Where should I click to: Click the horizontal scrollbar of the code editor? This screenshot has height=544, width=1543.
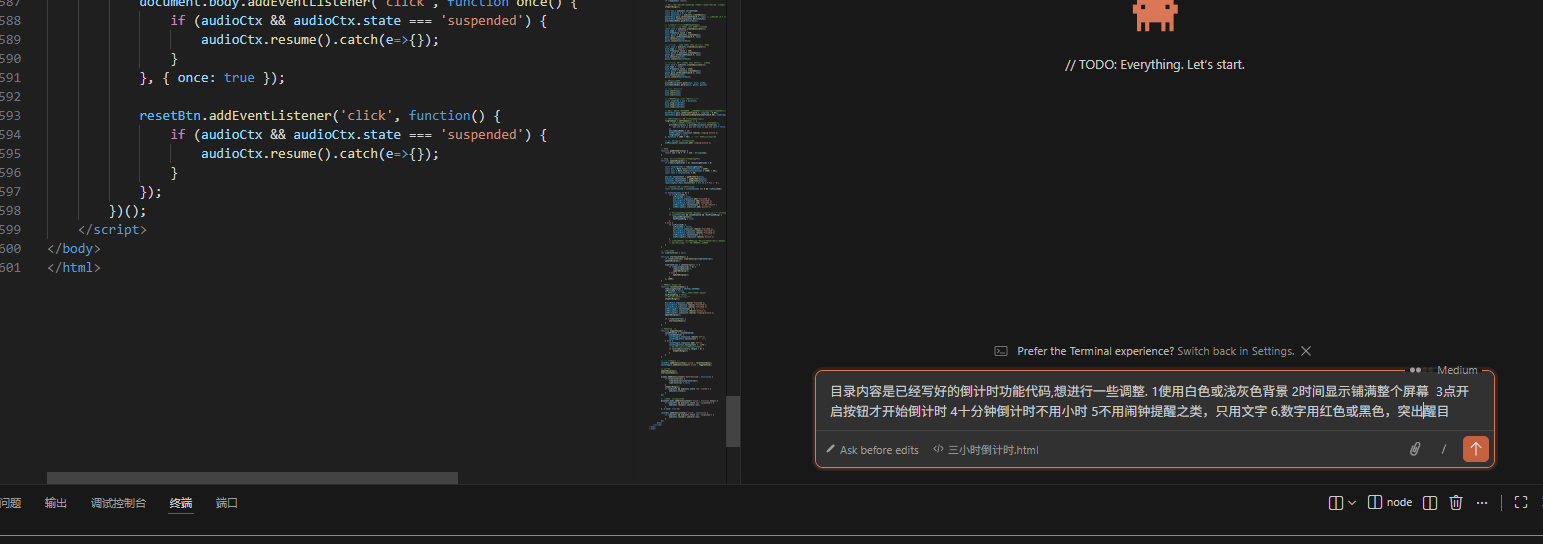[x=252, y=479]
